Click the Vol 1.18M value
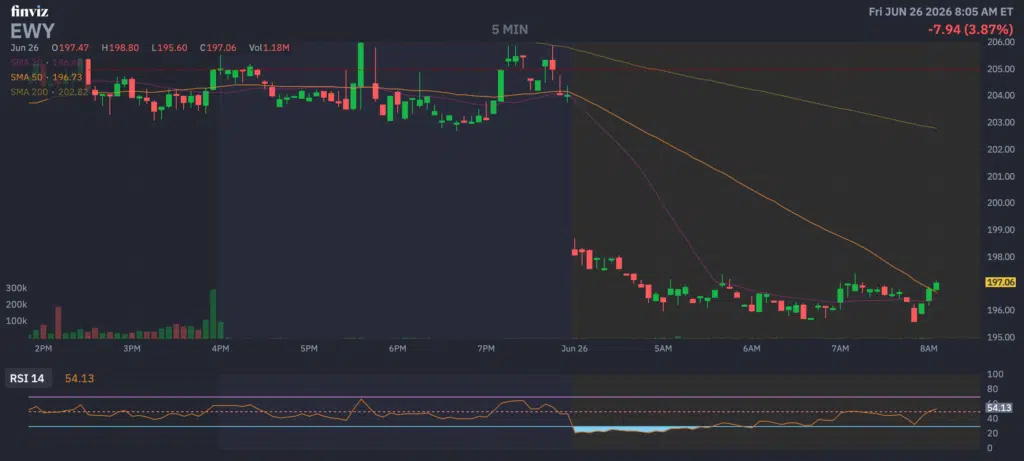1024x461 pixels. 268,48
